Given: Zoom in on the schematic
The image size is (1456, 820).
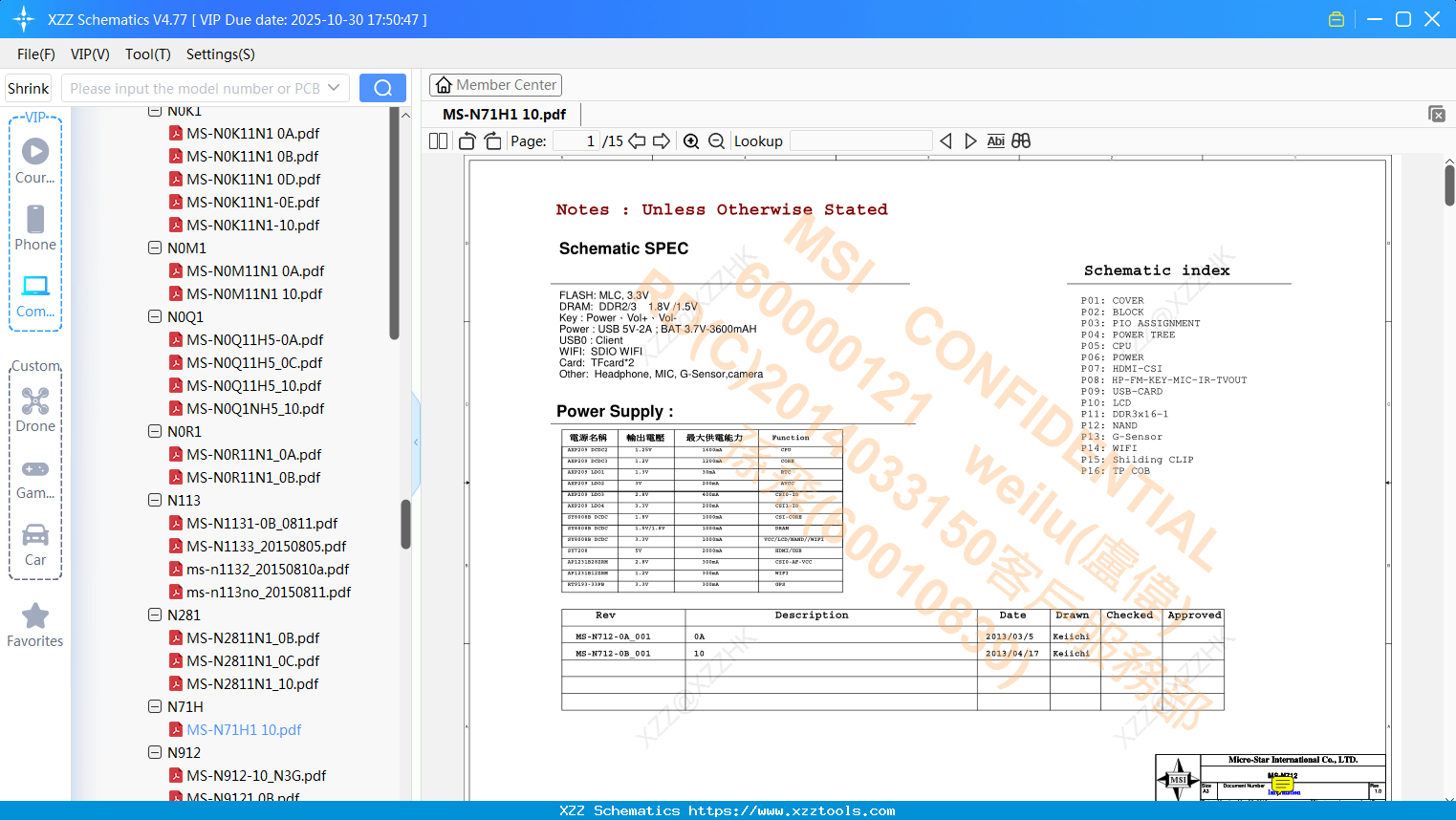Looking at the screenshot, I should (691, 141).
